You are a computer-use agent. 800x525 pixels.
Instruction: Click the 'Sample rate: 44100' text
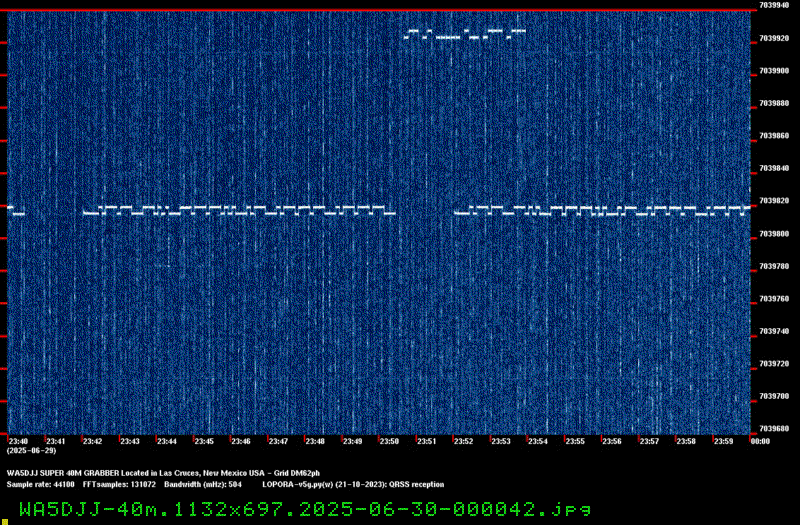(x=40, y=485)
